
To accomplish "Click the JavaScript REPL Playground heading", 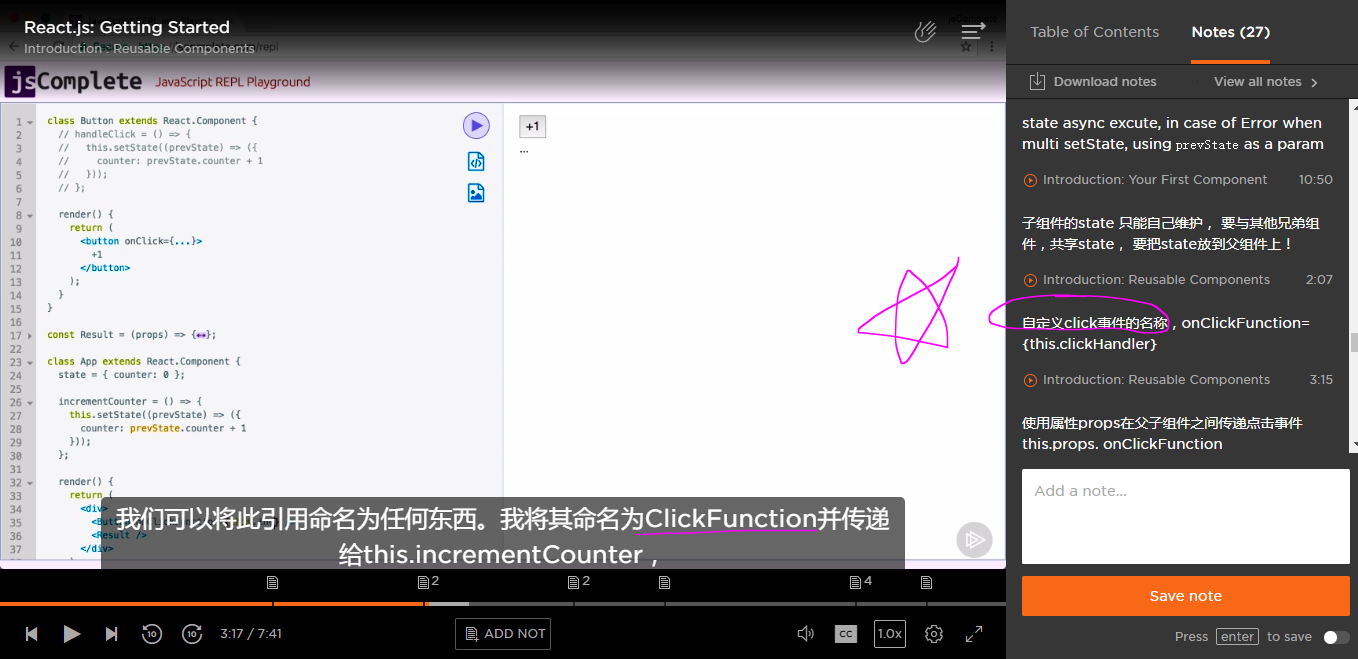I will 233,82.
